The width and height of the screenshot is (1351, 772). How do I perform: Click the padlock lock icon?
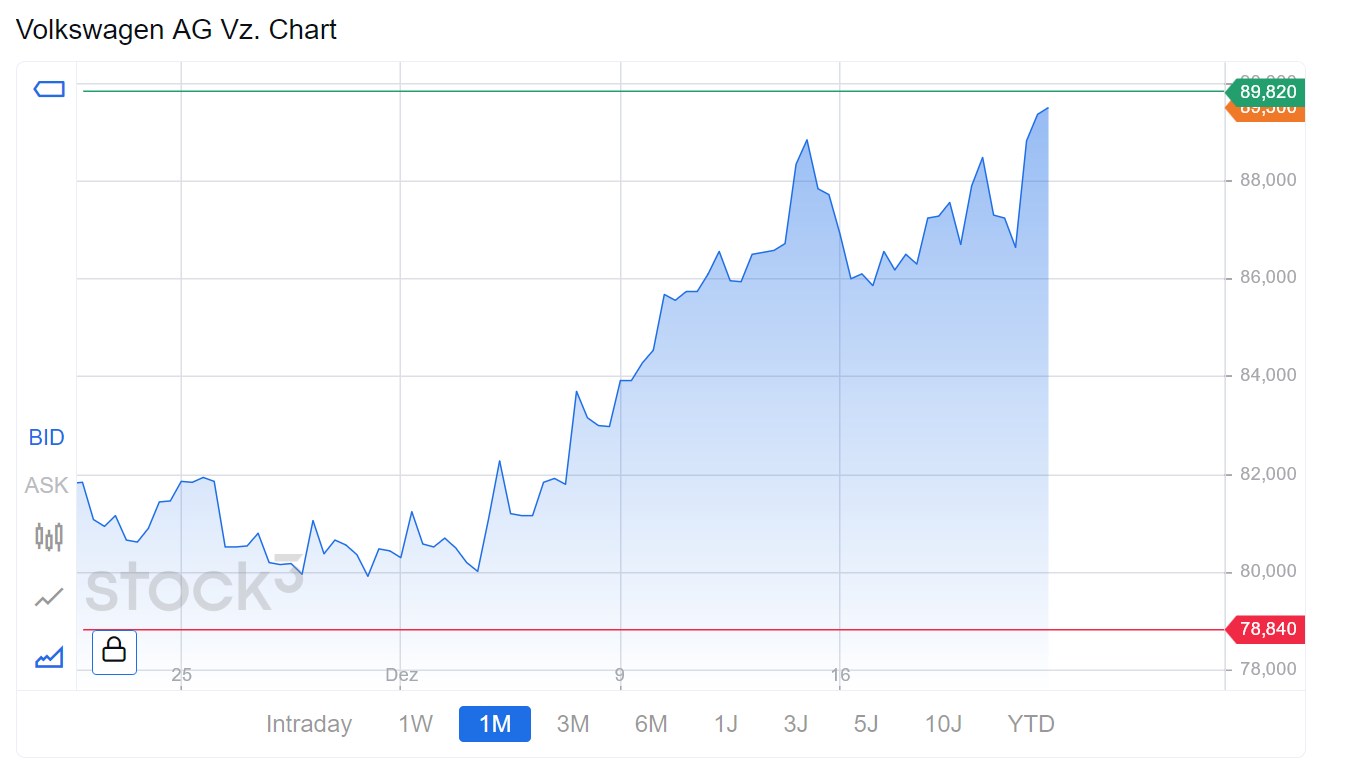[114, 651]
